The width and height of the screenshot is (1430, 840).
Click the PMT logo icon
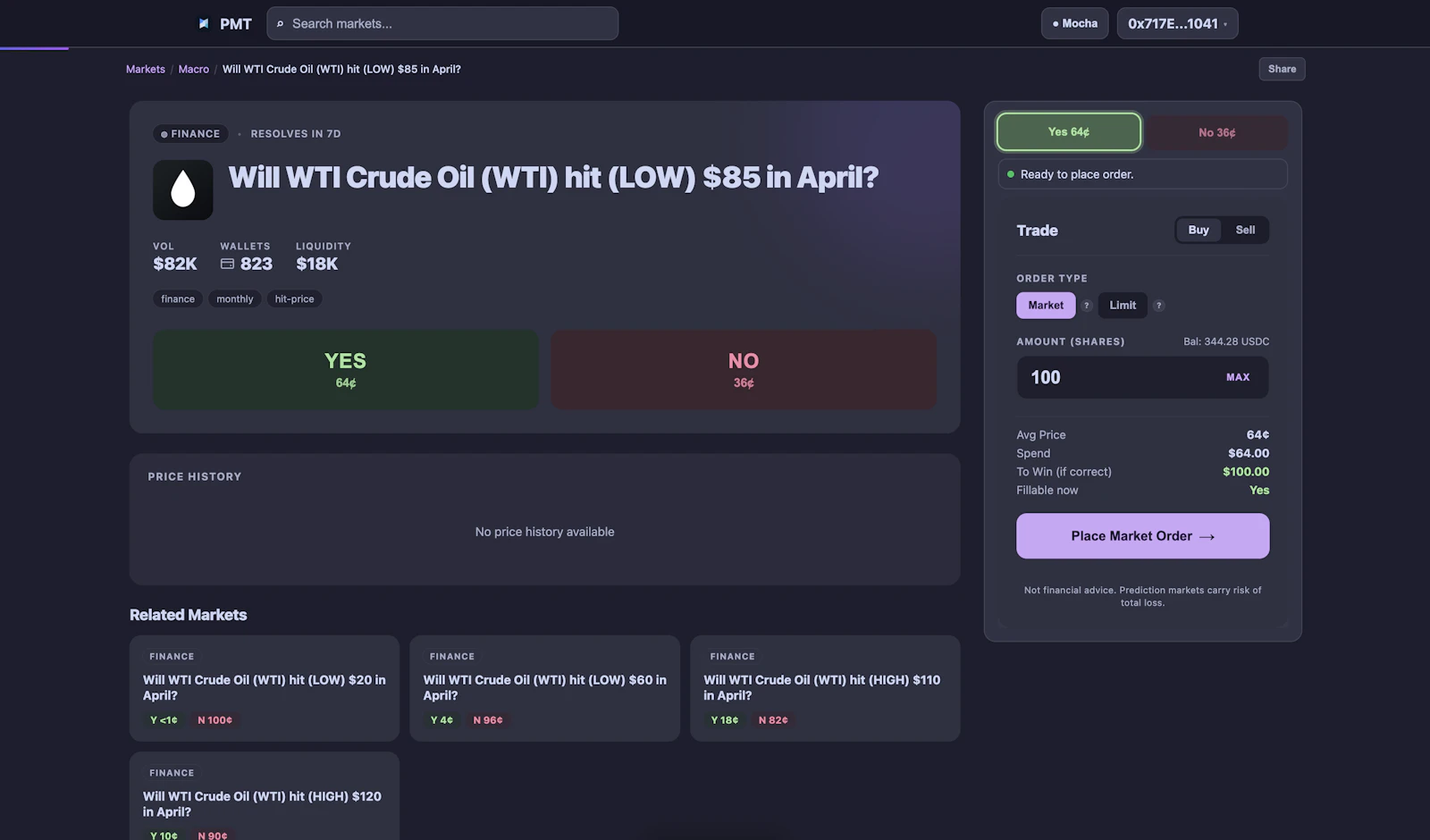(204, 24)
